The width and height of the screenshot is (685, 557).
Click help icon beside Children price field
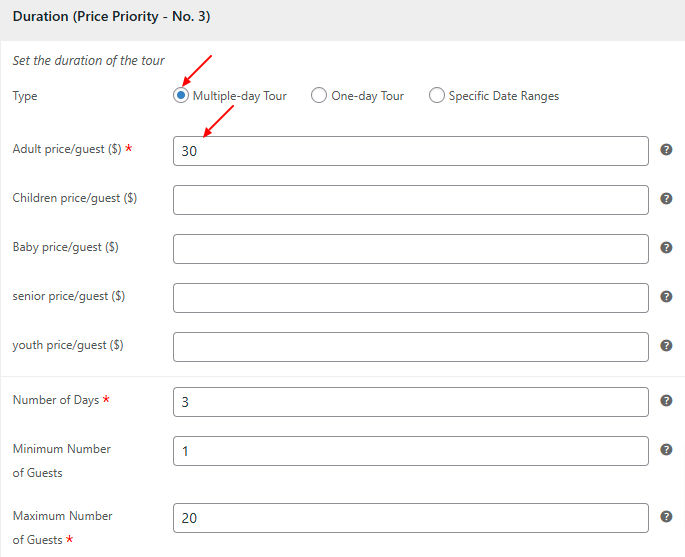click(x=666, y=199)
